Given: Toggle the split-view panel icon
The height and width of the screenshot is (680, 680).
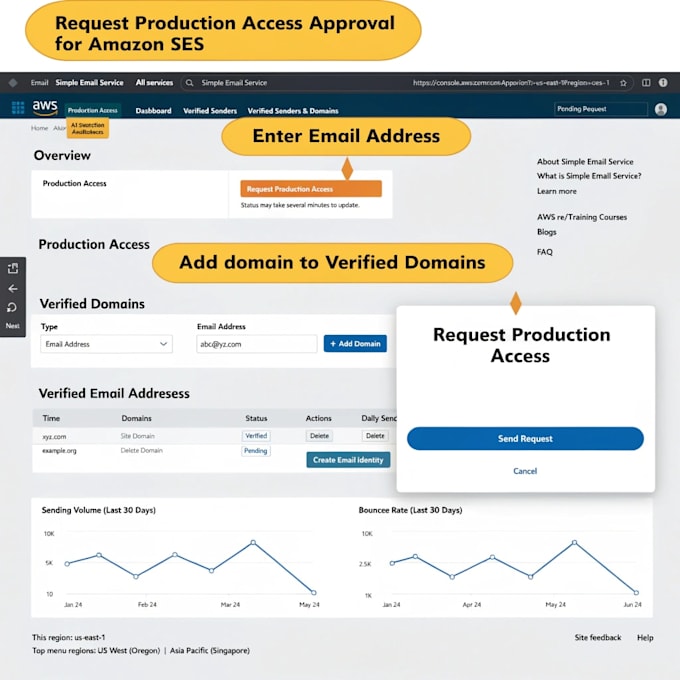Looking at the screenshot, I should [x=646, y=82].
